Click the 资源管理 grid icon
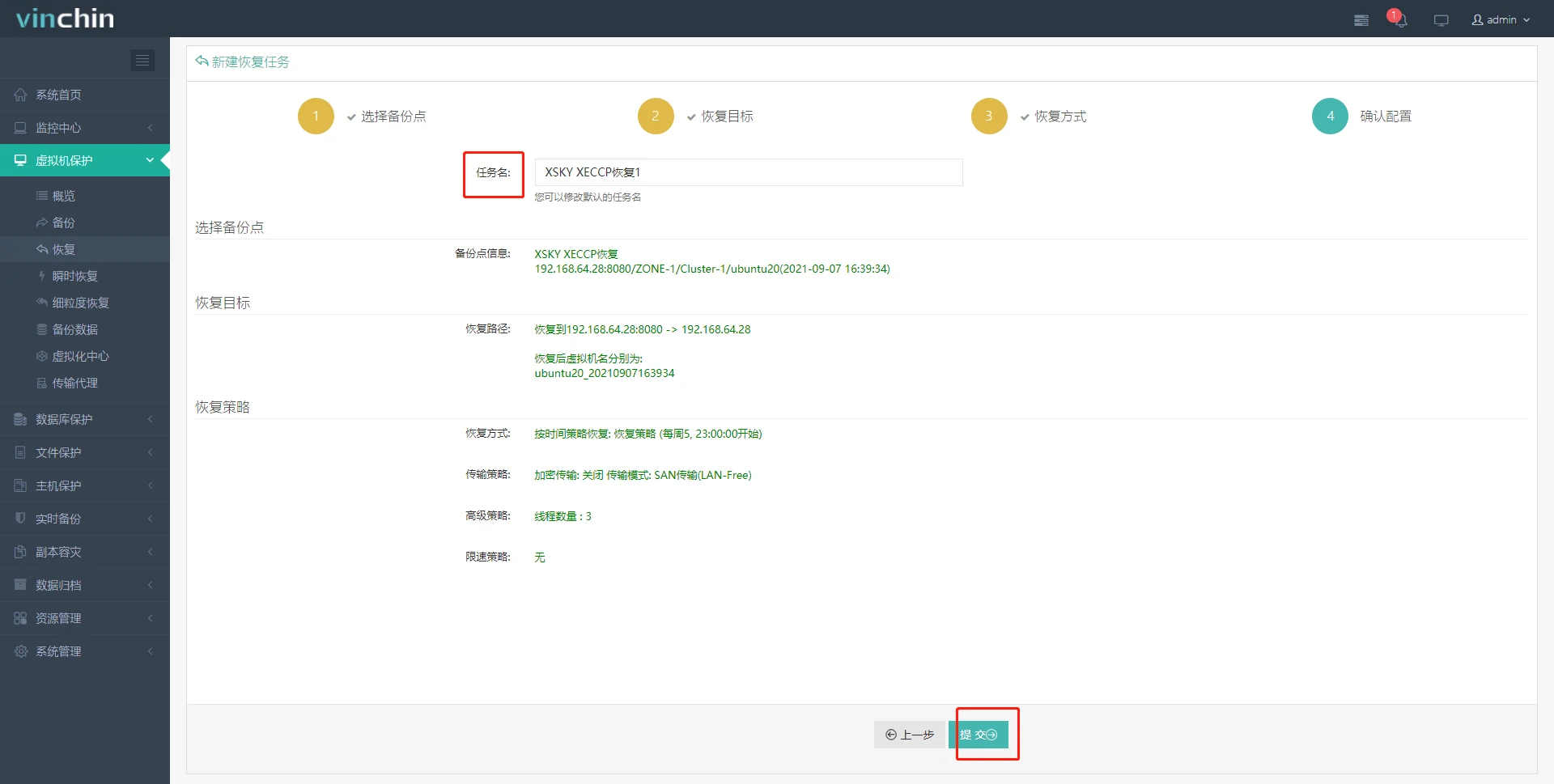Image resolution: width=1554 pixels, height=784 pixels. 20,618
